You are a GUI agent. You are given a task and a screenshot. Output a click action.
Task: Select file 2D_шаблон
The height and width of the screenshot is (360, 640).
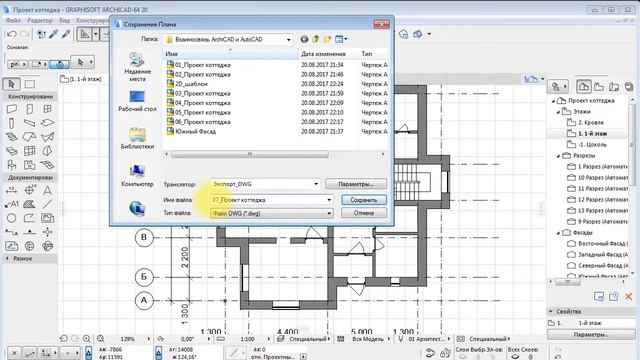click(187, 84)
